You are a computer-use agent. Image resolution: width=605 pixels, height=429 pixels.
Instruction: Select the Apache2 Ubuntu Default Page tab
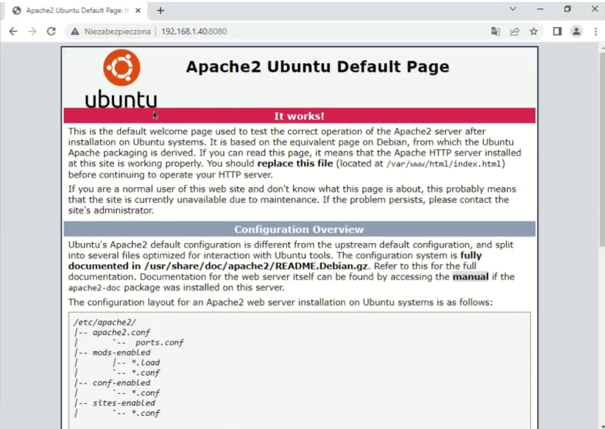75,10
